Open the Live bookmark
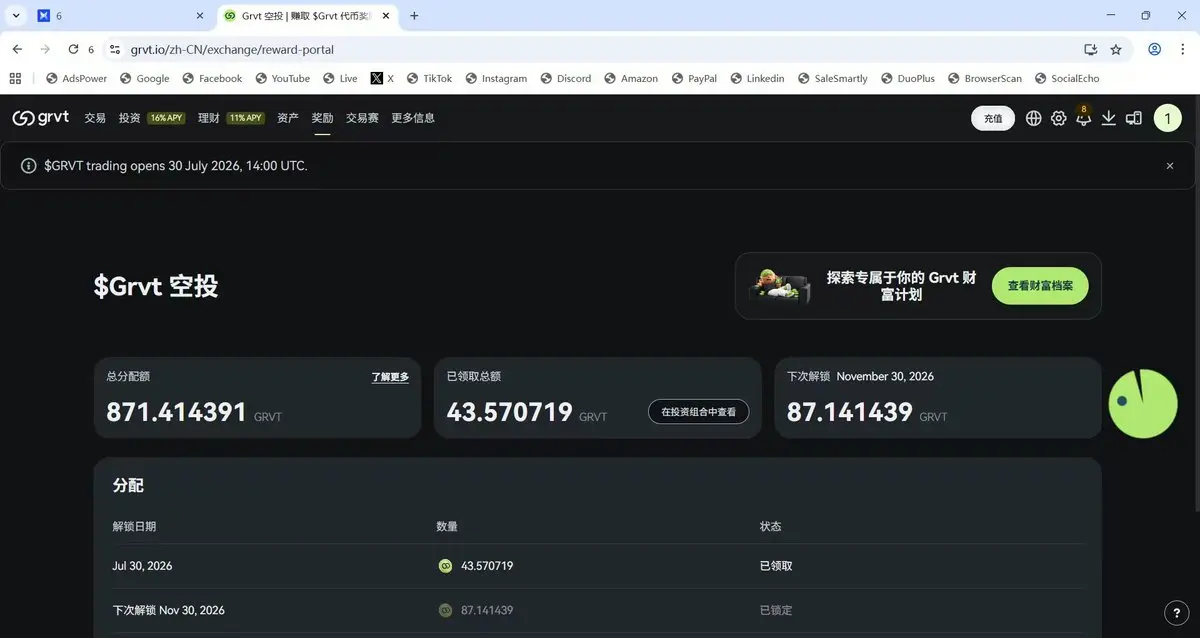The image size is (1200, 638). (340, 78)
